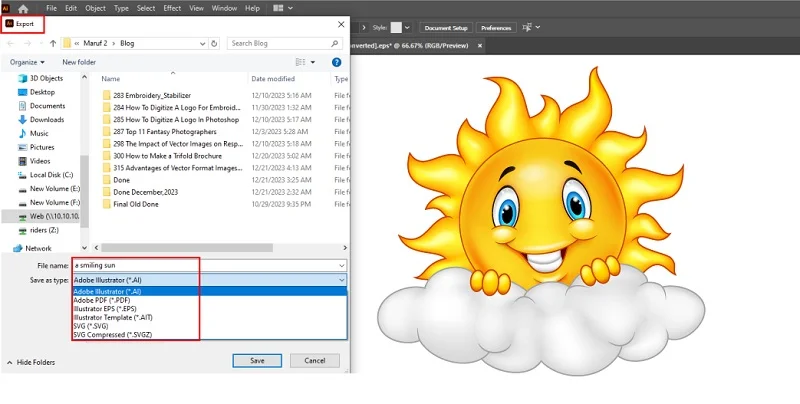The width and height of the screenshot is (800, 404).
Task: Click the navigation pane vertical scrollbar
Action: [85, 191]
